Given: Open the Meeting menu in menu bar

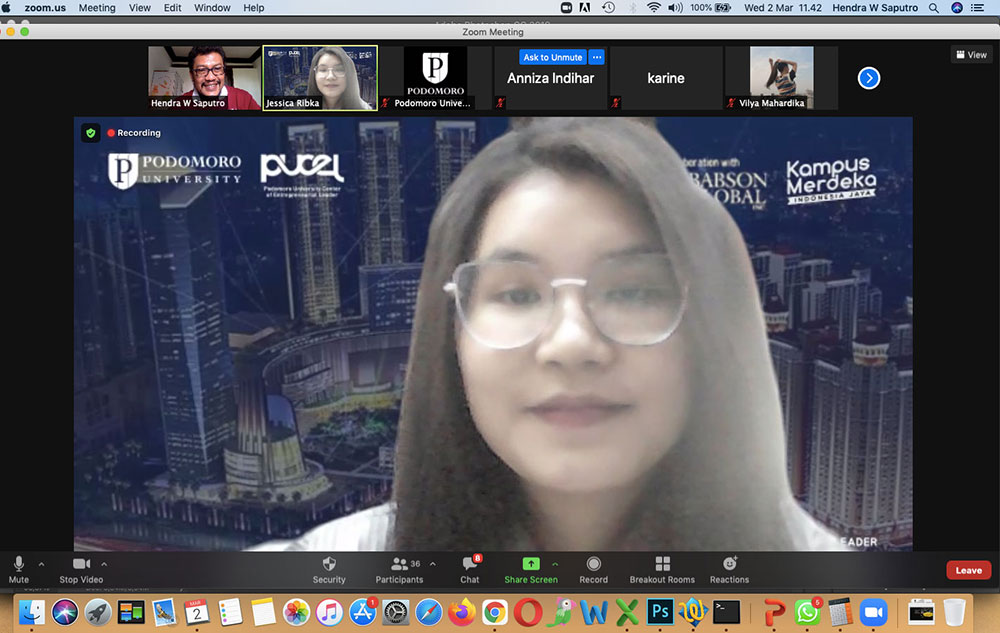Looking at the screenshot, I should coord(97,7).
